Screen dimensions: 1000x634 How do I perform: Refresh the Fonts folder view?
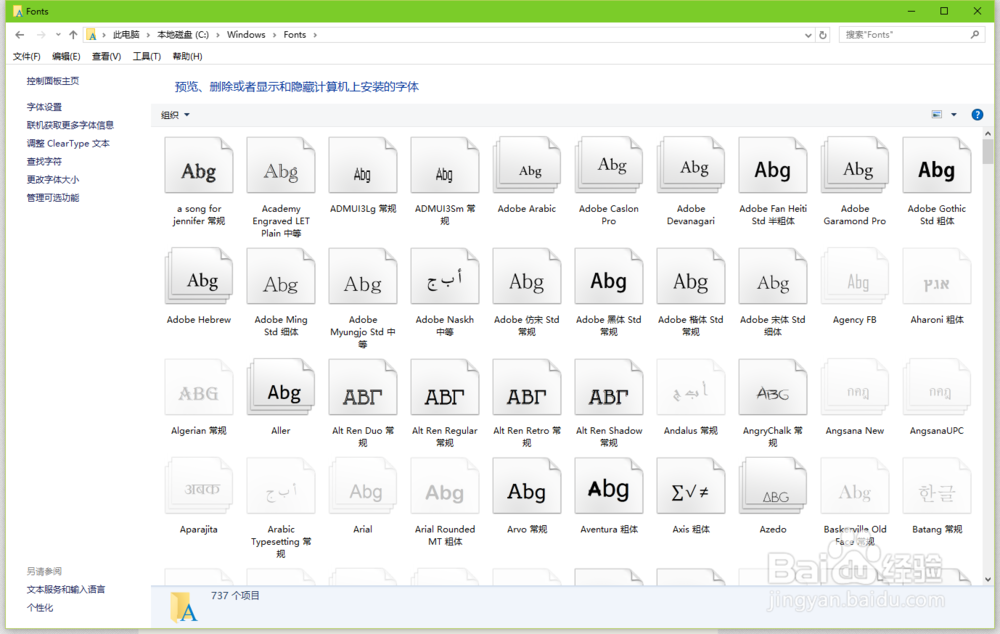pyautogui.click(x=823, y=35)
